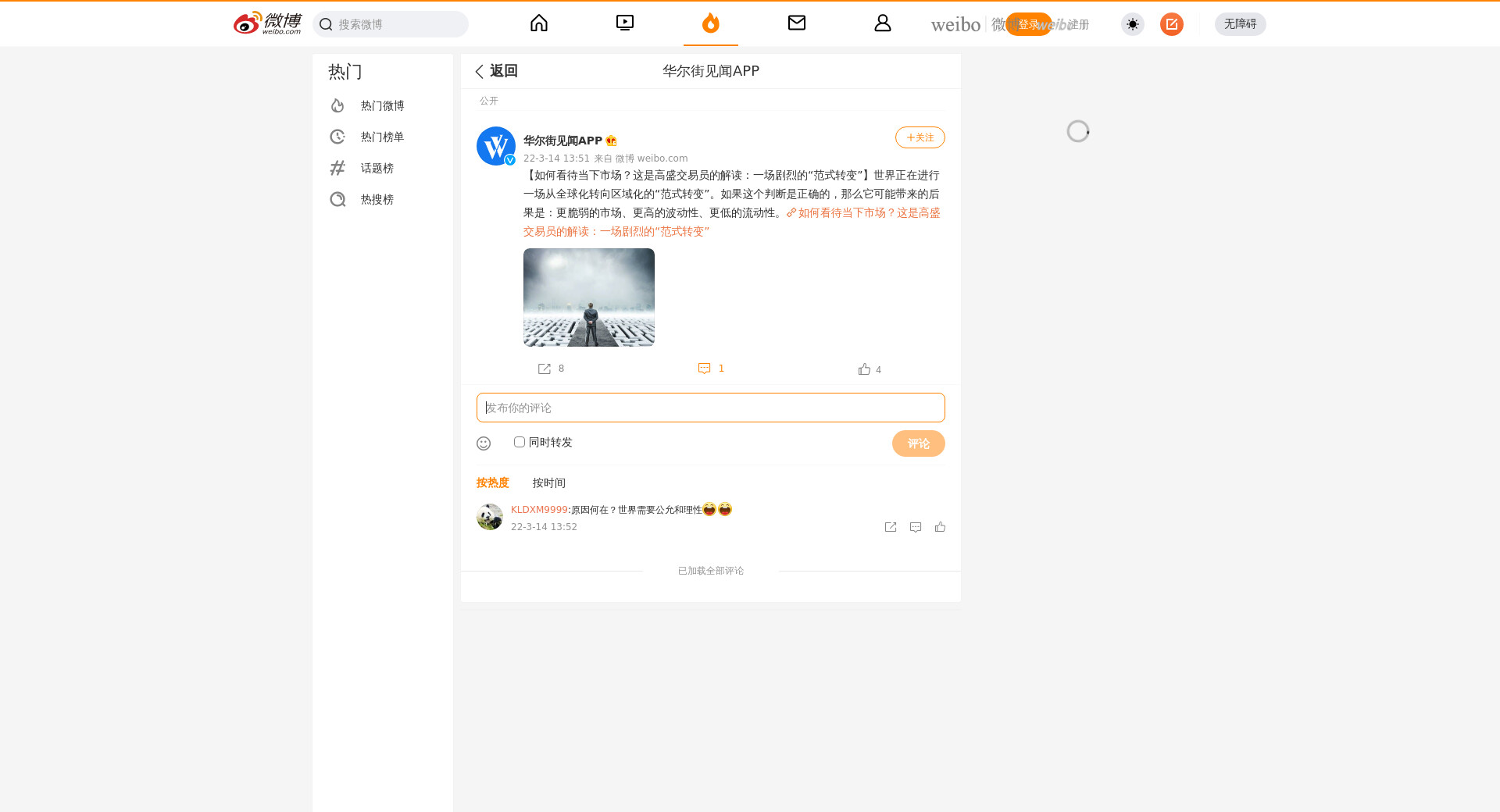
Task: Toggle dark mode with sun icon
Action: click(1132, 24)
